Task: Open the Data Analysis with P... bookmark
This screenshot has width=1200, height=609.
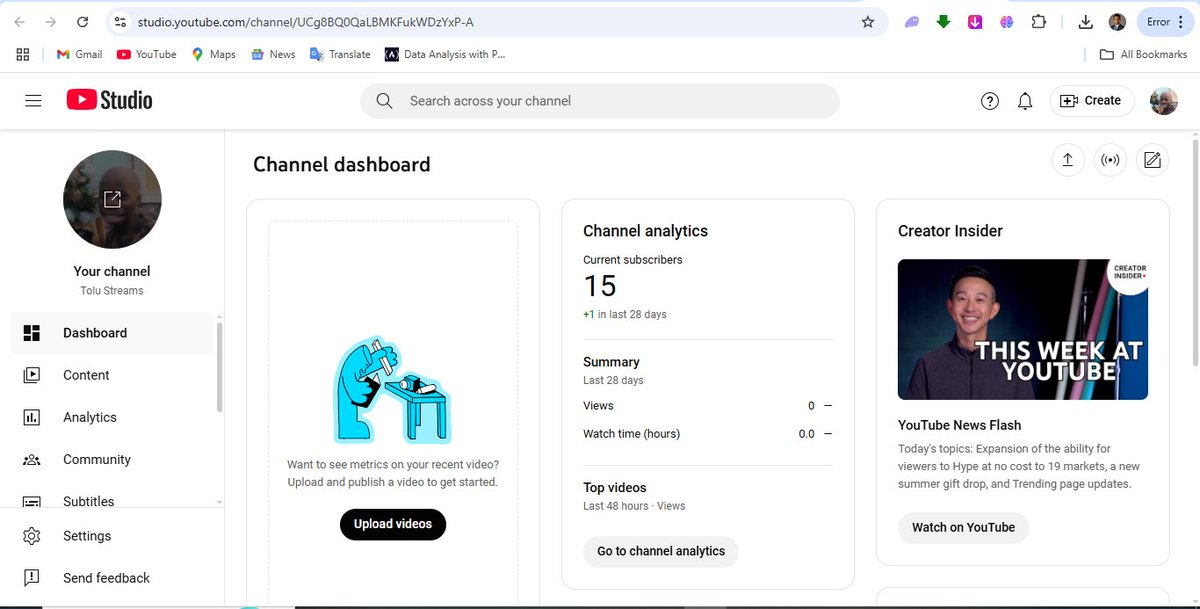Action: pos(445,54)
